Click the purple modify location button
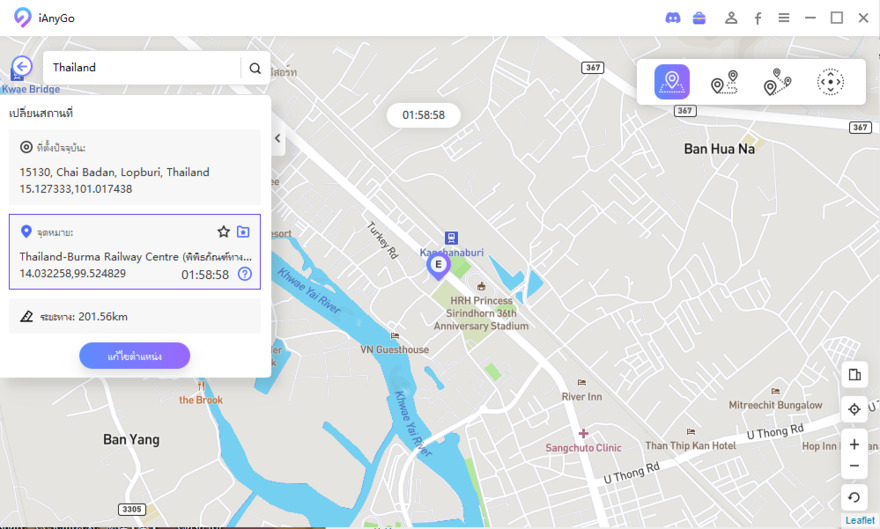This screenshot has height=529, width=880. 135,356
